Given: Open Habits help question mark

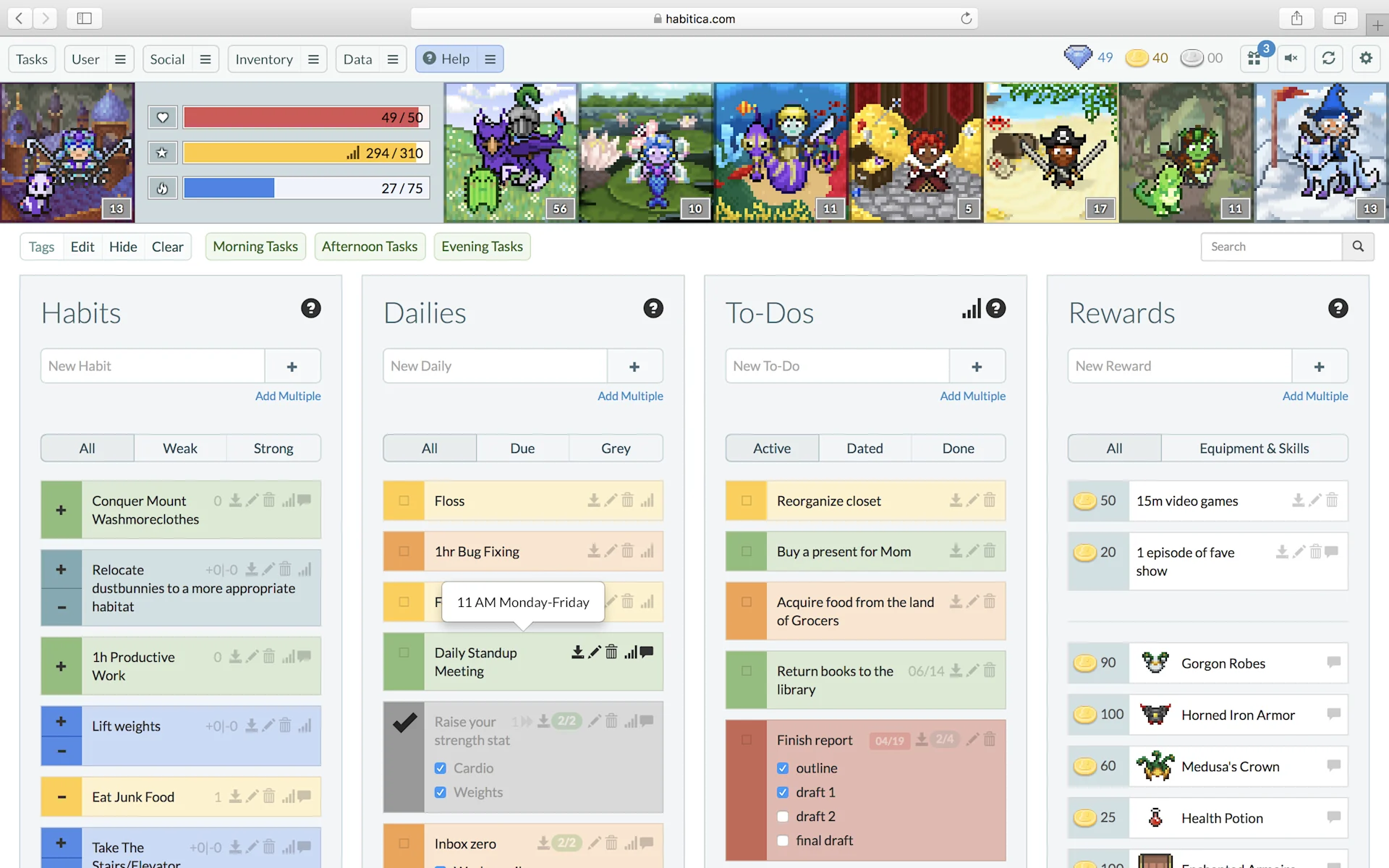Looking at the screenshot, I should pyautogui.click(x=310, y=309).
